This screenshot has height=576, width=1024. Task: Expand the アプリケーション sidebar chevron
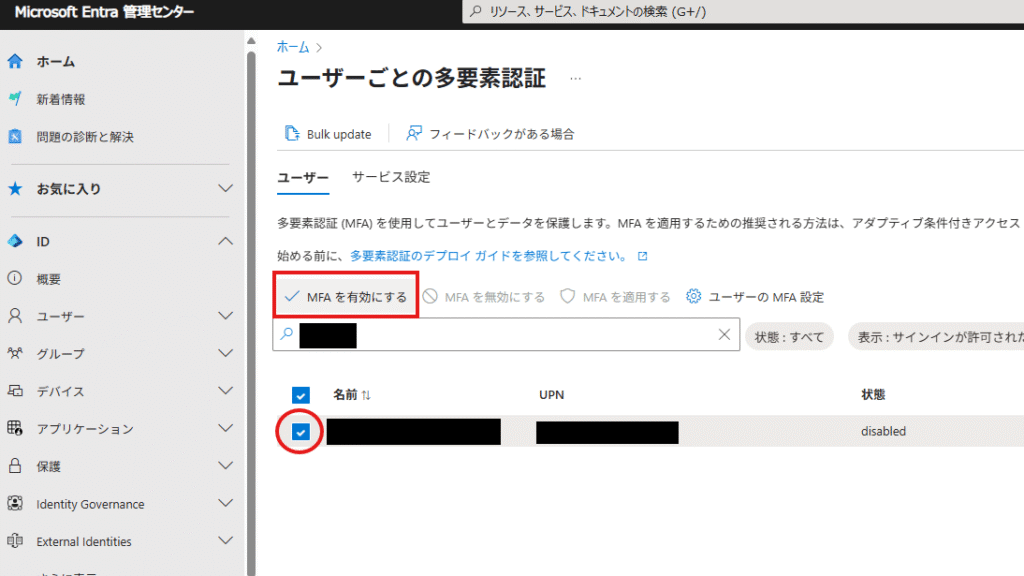(x=225, y=428)
